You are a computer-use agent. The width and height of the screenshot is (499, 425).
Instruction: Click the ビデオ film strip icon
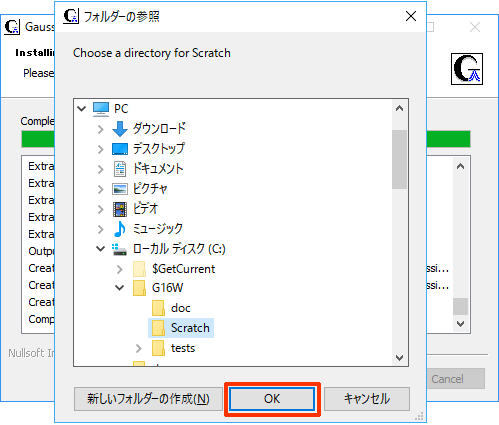tap(120, 209)
